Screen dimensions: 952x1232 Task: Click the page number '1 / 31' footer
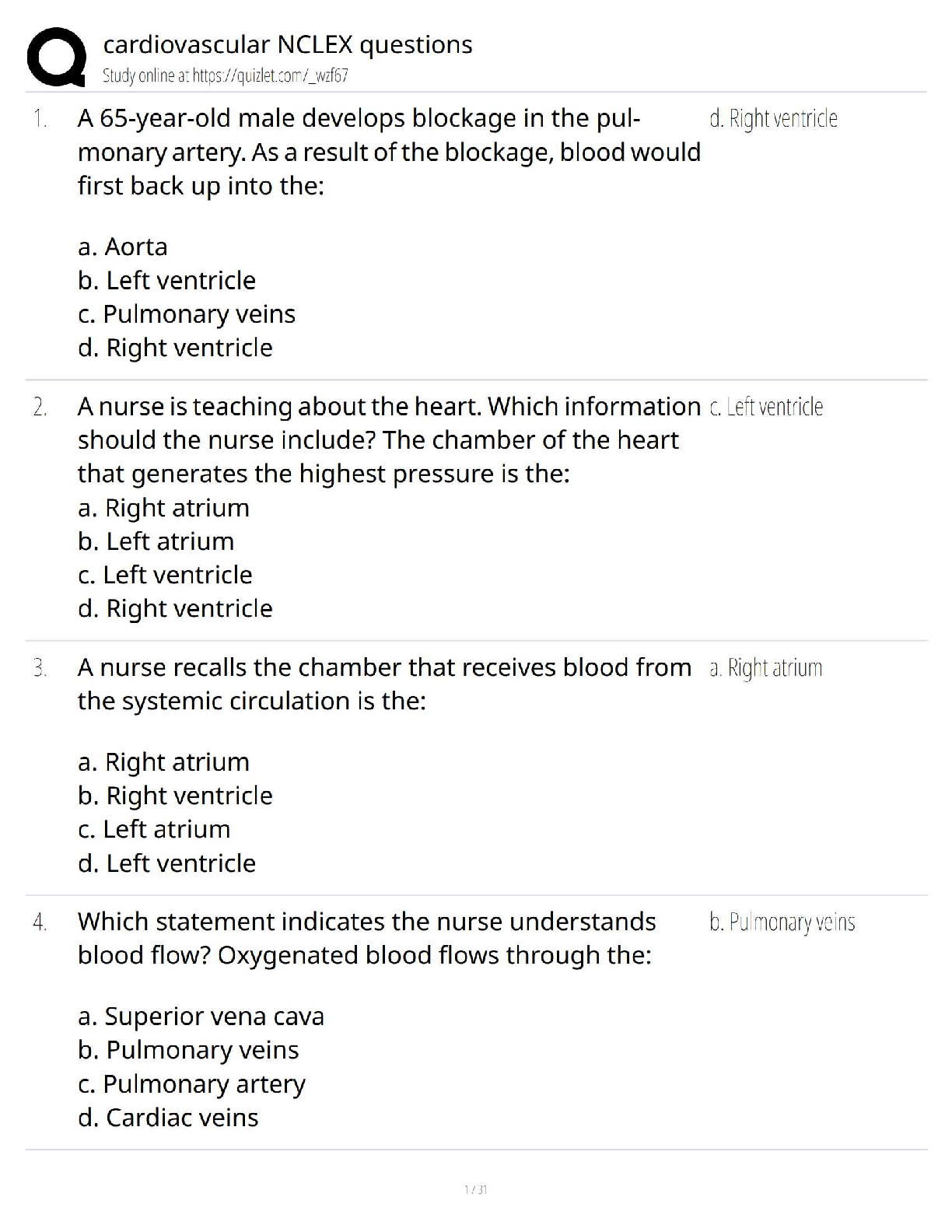pos(475,1189)
